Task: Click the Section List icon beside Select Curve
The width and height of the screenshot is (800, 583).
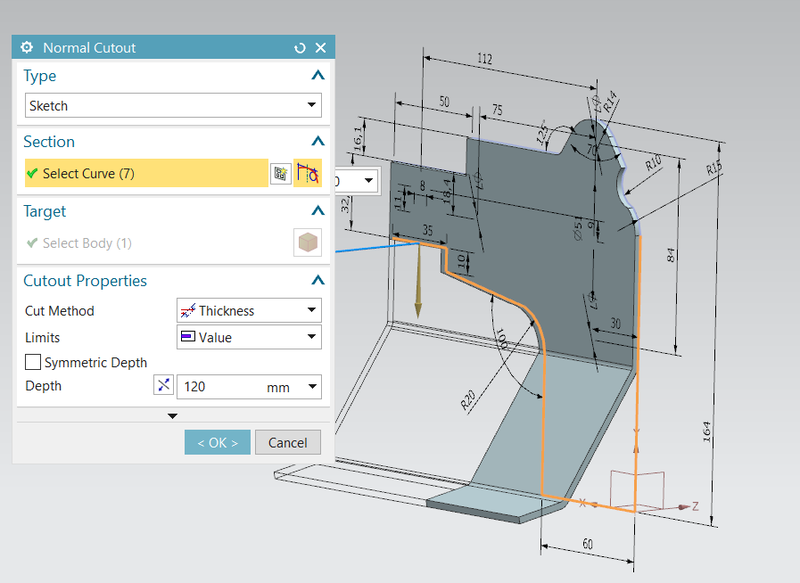Action: pyautogui.click(x=281, y=174)
